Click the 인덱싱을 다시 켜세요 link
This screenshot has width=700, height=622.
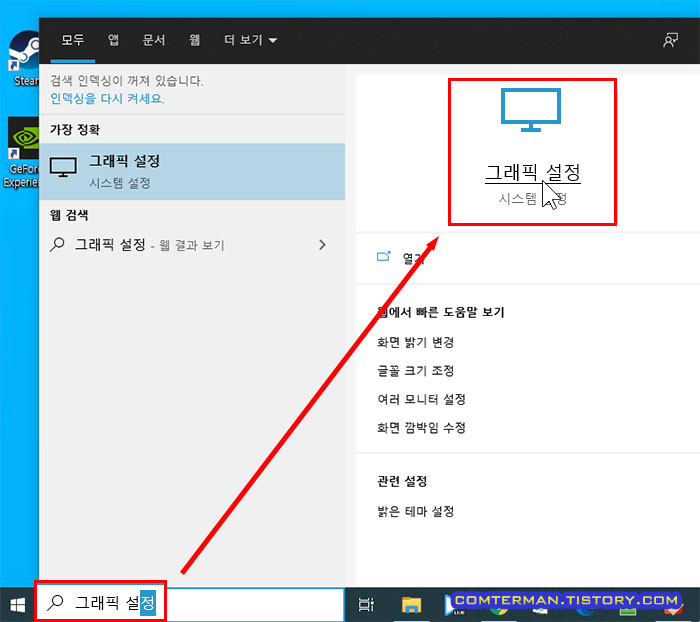pos(107,98)
